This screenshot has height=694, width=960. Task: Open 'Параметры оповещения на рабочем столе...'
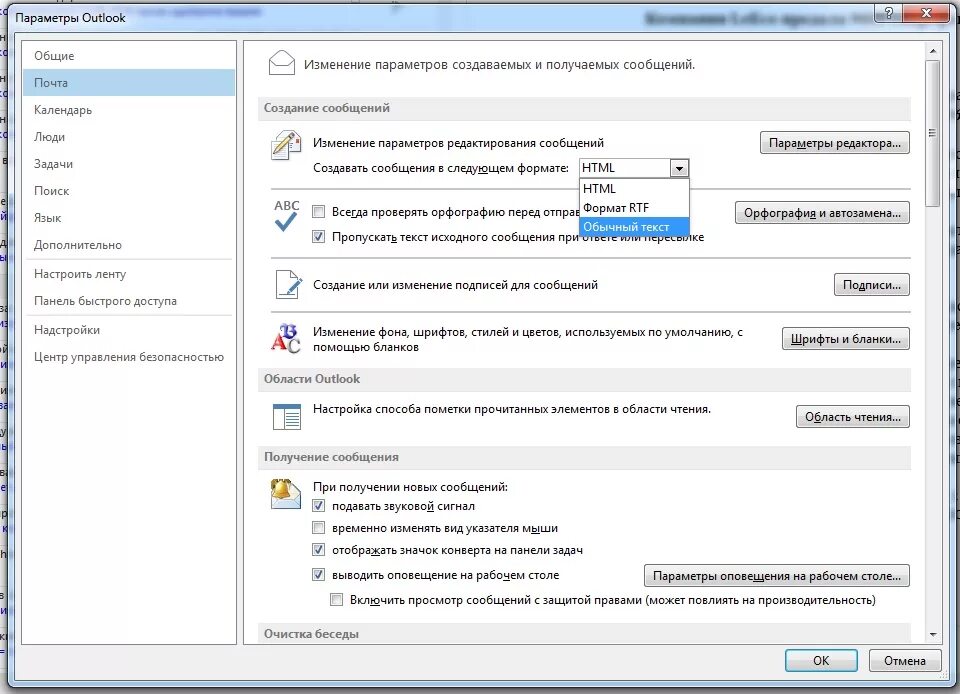coord(776,575)
